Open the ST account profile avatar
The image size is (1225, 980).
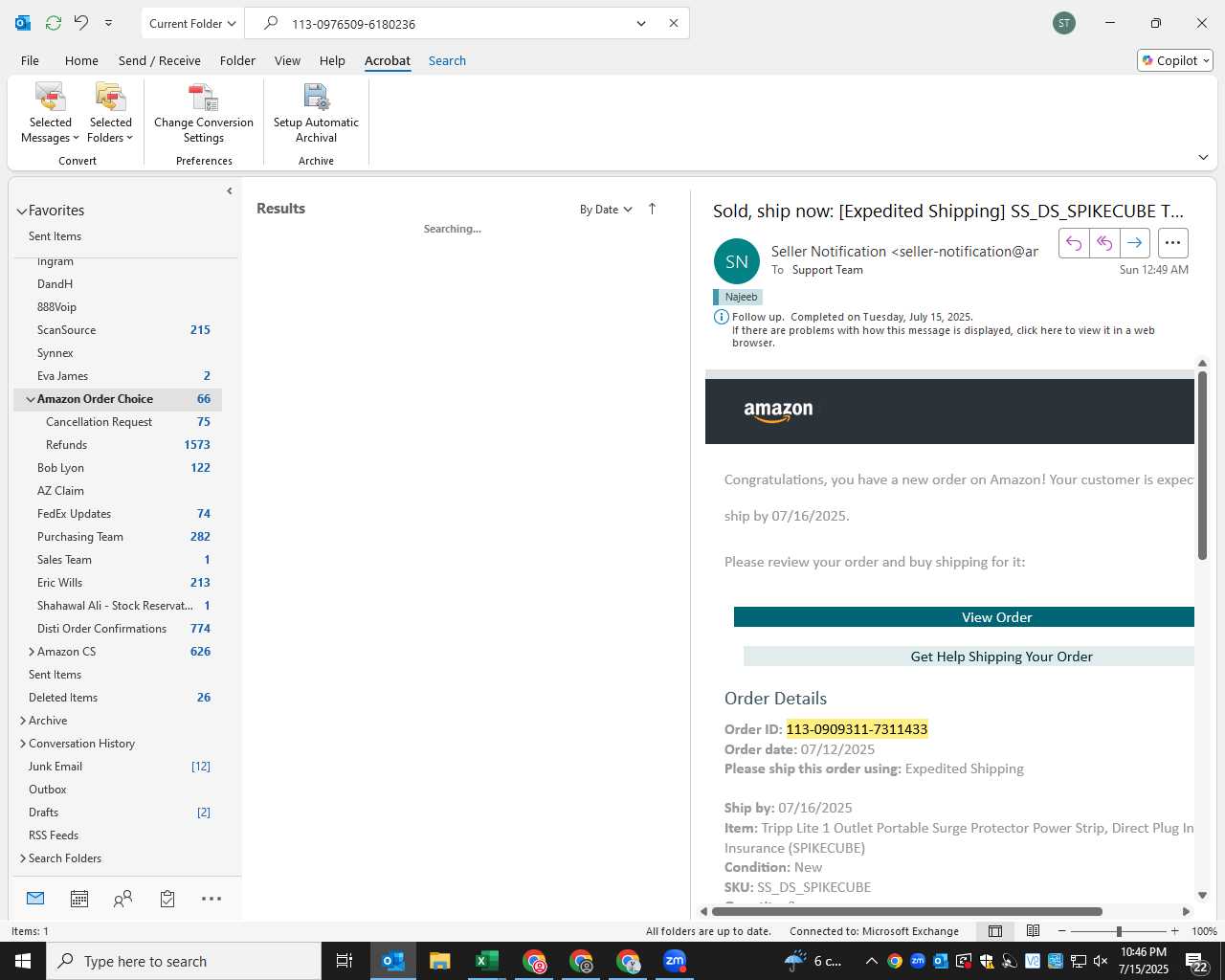[x=1064, y=23]
